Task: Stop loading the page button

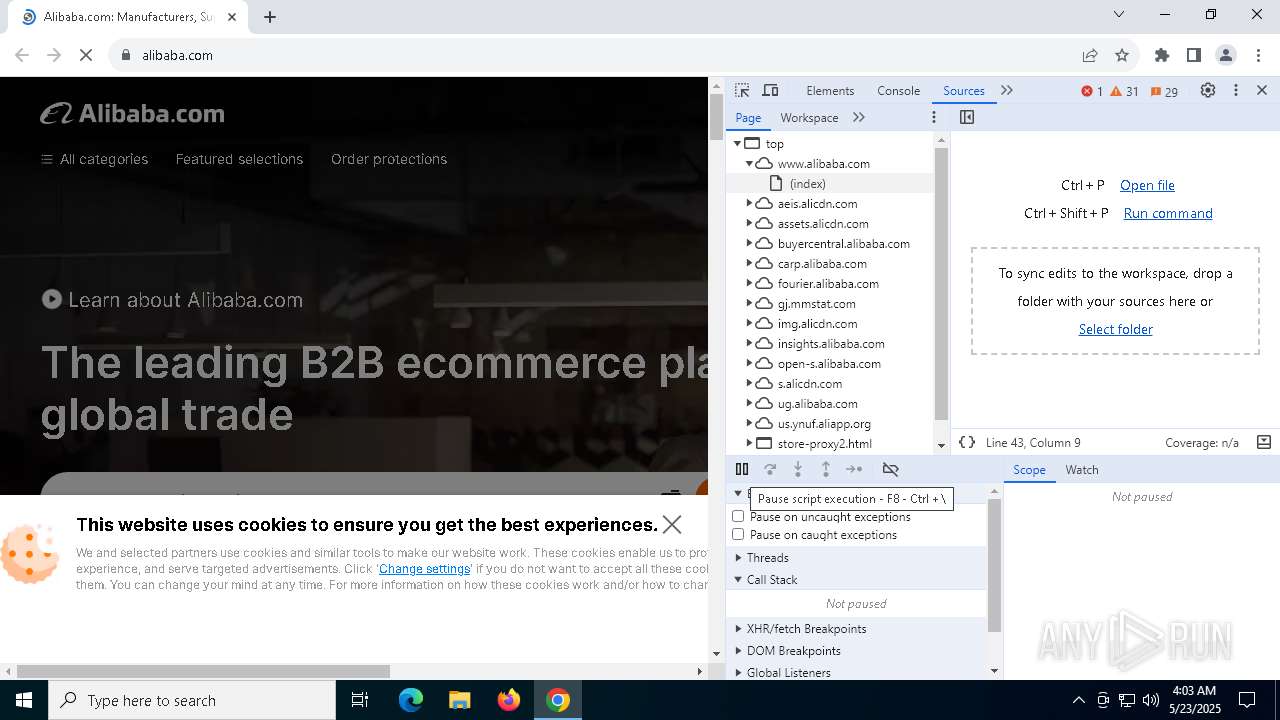Action: [x=86, y=55]
